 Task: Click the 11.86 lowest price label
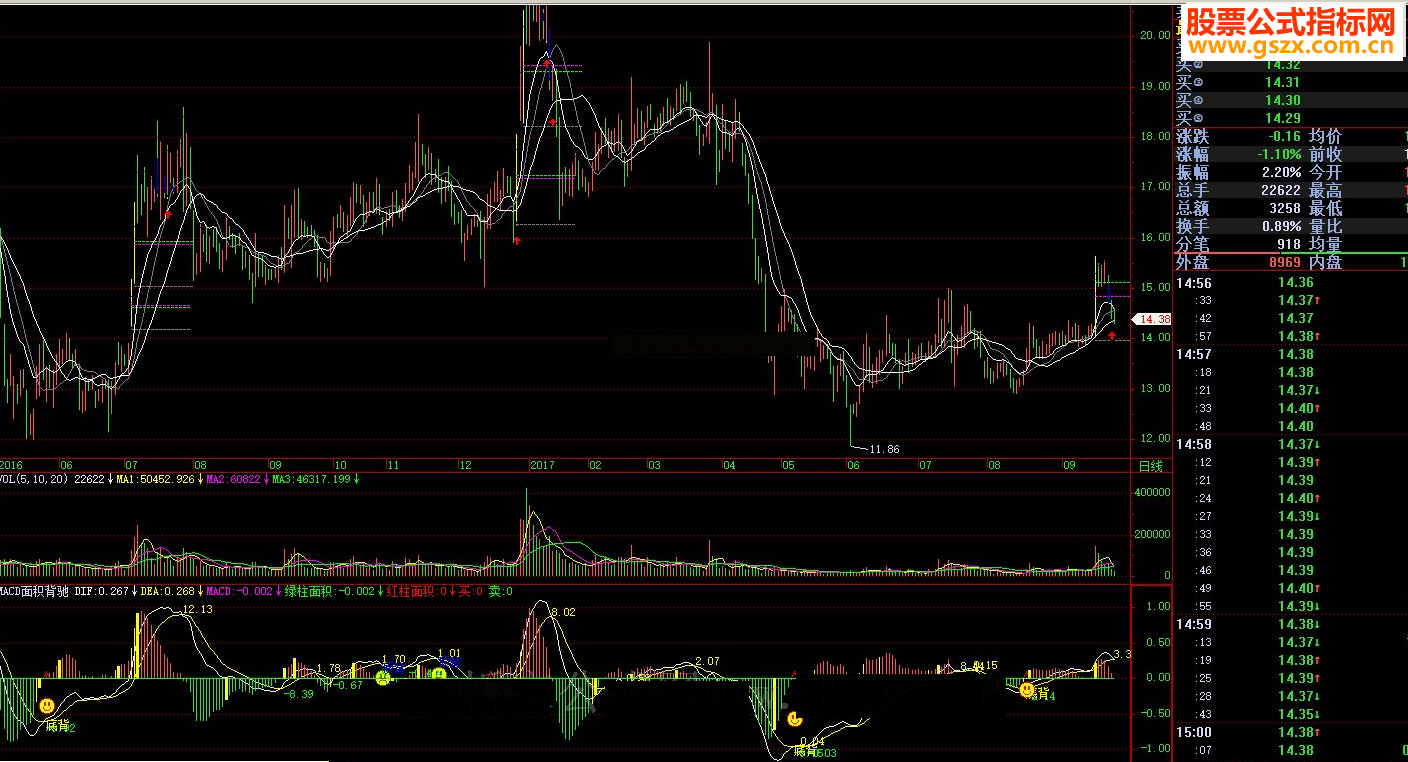pos(885,449)
